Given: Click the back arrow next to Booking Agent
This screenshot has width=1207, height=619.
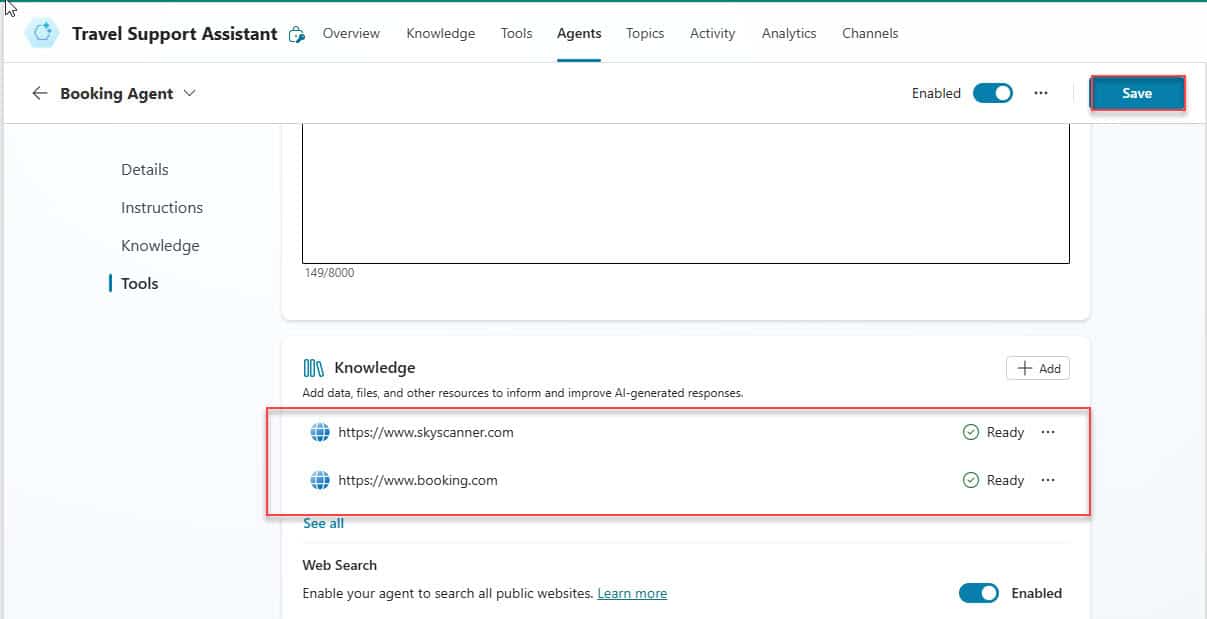Looking at the screenshot, I should click(40, 93).
